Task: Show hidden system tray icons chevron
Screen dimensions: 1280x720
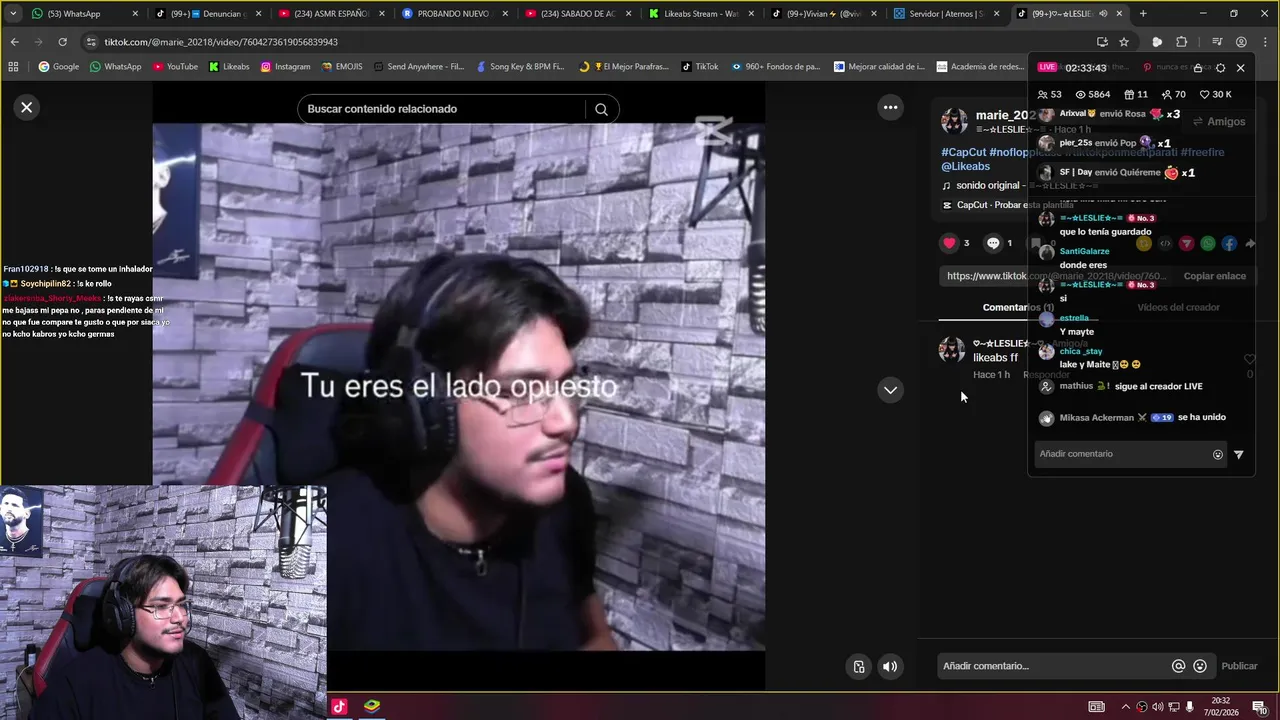Action: pos(1125,706)
